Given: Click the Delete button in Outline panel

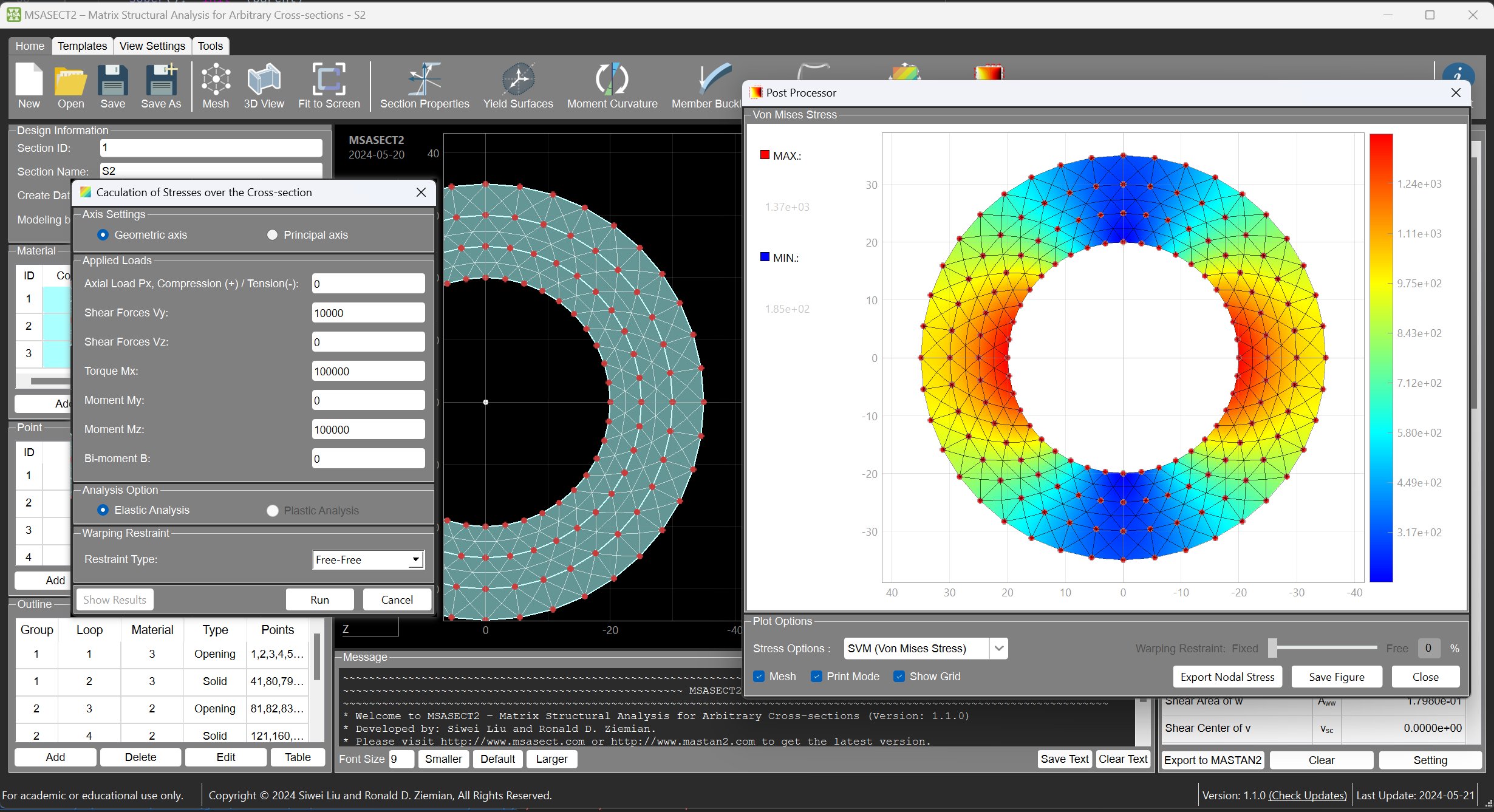Looking at the screenshot, I should pos(140,757).
